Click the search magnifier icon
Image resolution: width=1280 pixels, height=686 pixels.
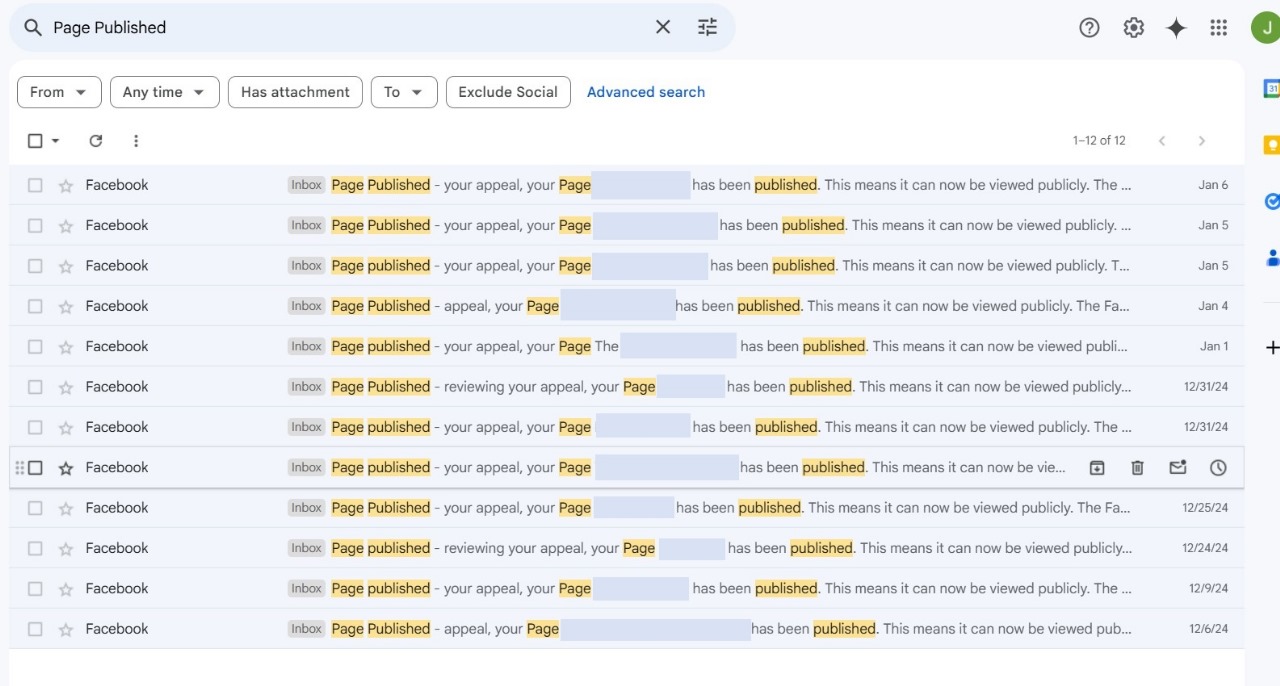33,28
